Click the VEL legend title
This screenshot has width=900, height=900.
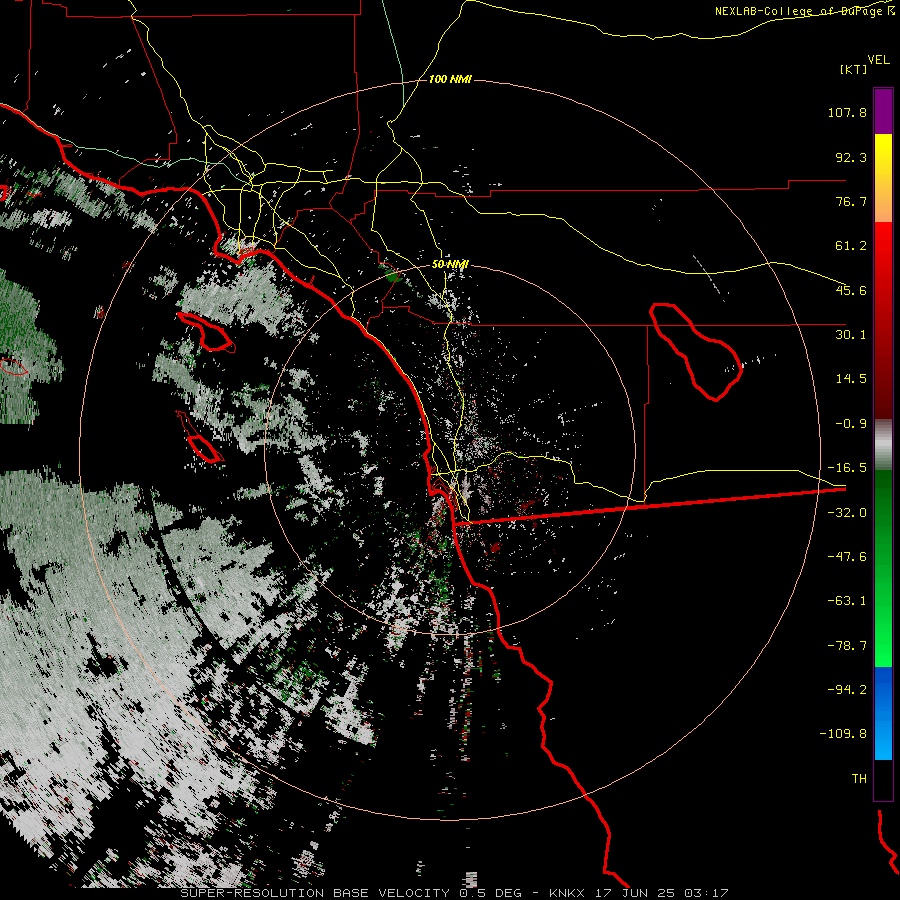pyautogui.click(x=878, y=60)
